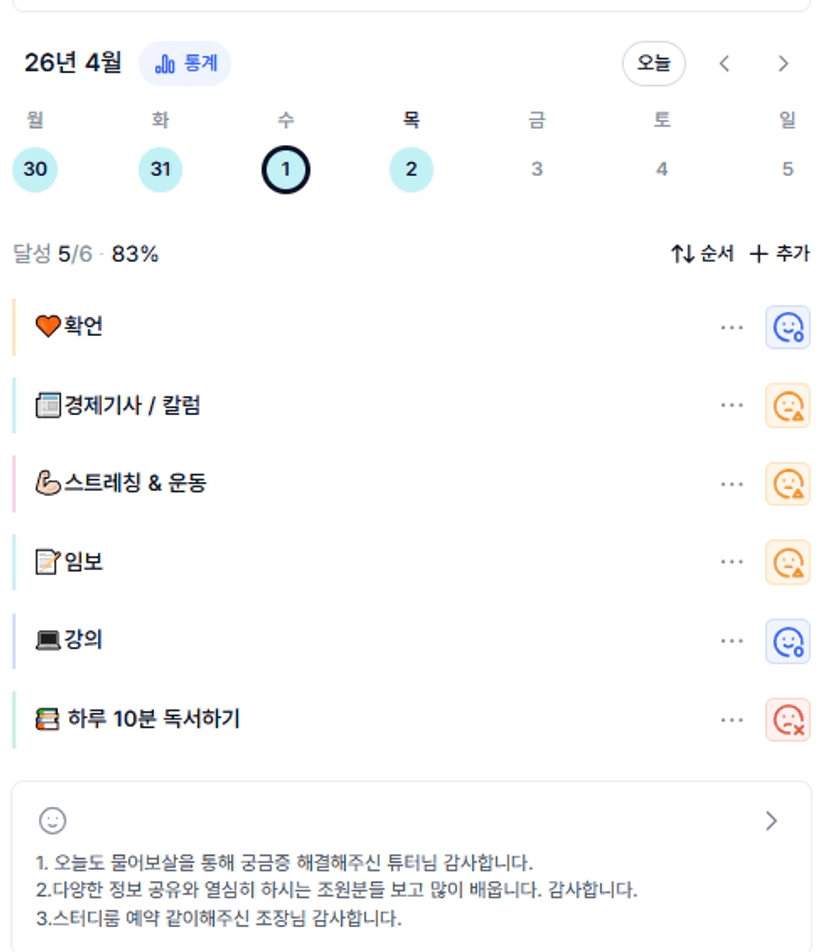Open more options for 임보
The image size is (827, 952).
(732, 562)
